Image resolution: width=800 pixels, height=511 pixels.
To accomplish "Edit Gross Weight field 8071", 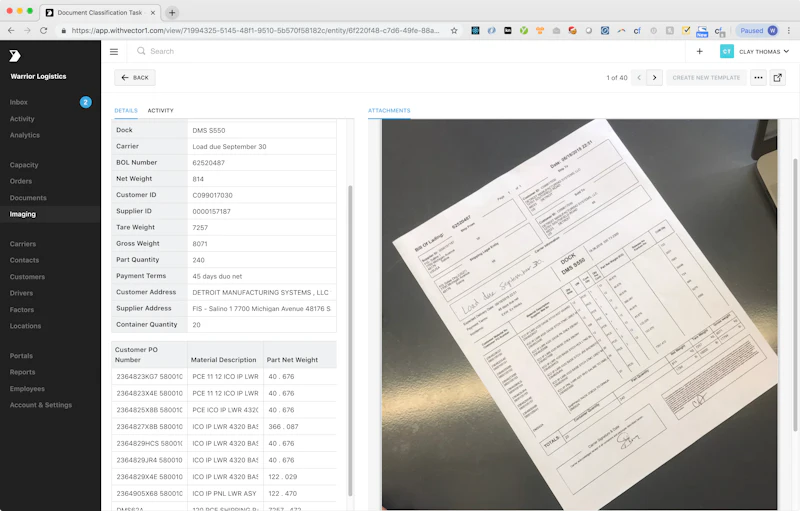I will (x=262, y=244).
